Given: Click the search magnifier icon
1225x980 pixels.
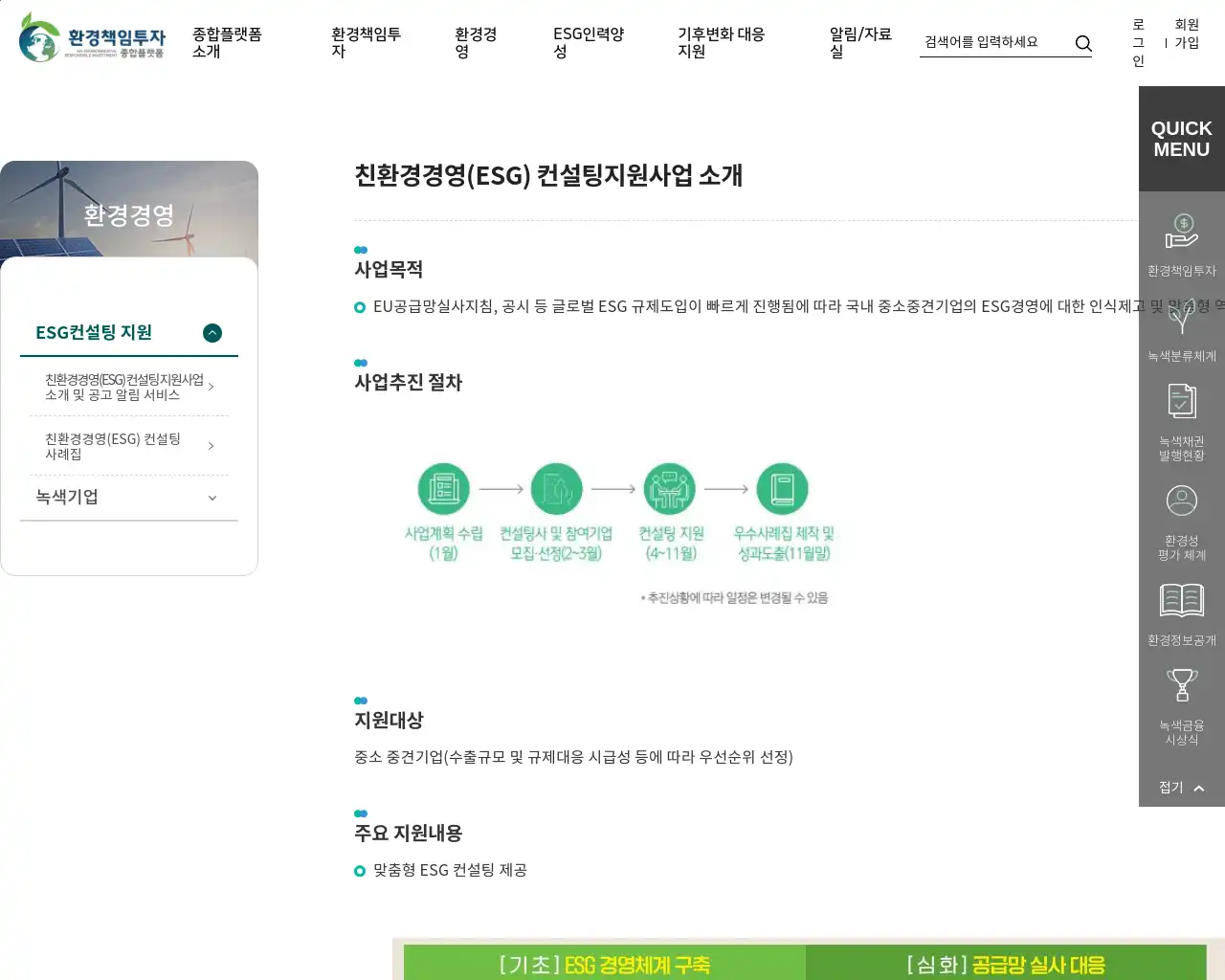Looking at the screenshot, I should coord(1083,43).
